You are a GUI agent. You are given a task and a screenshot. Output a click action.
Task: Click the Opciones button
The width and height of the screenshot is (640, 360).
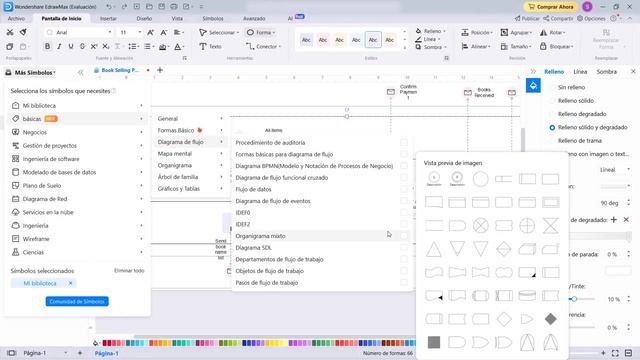coord(591,19)
